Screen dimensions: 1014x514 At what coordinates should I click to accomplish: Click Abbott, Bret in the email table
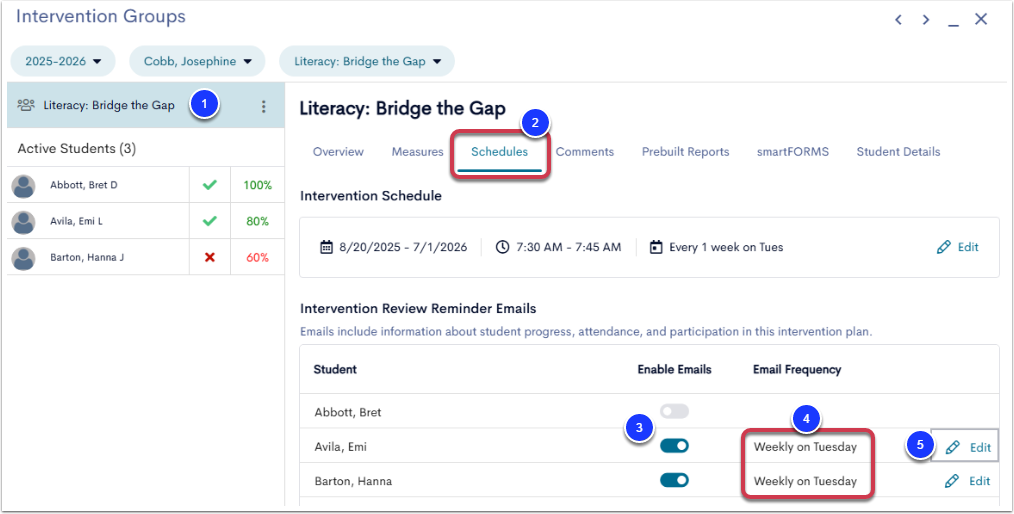[348, 412]
